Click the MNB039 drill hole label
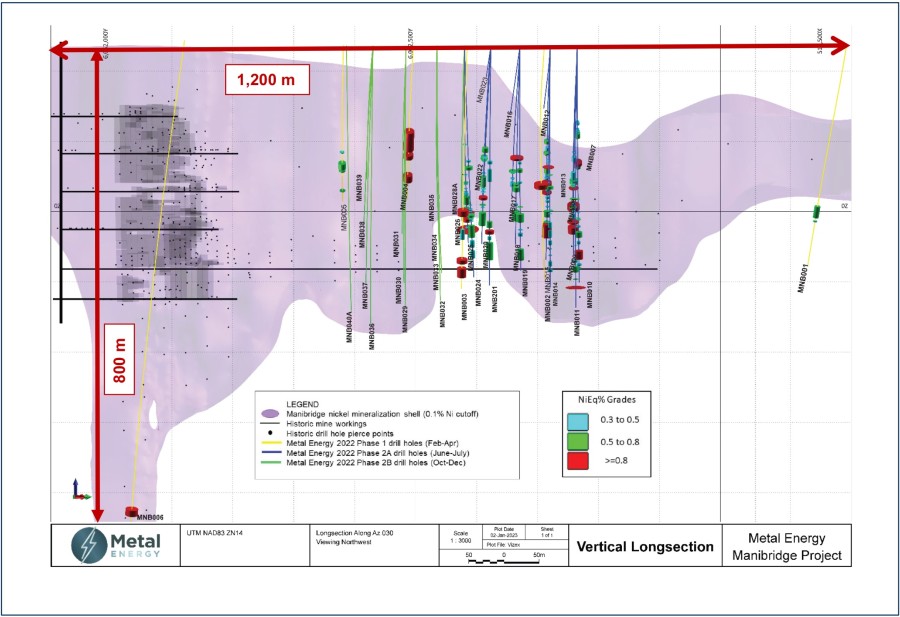The width and height of the screenshot is (900, 617). (360, 187)
